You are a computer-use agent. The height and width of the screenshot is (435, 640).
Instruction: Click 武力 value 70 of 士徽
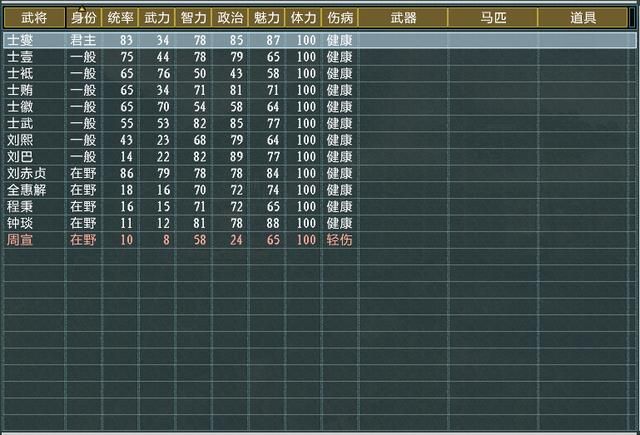pos(164,107)
